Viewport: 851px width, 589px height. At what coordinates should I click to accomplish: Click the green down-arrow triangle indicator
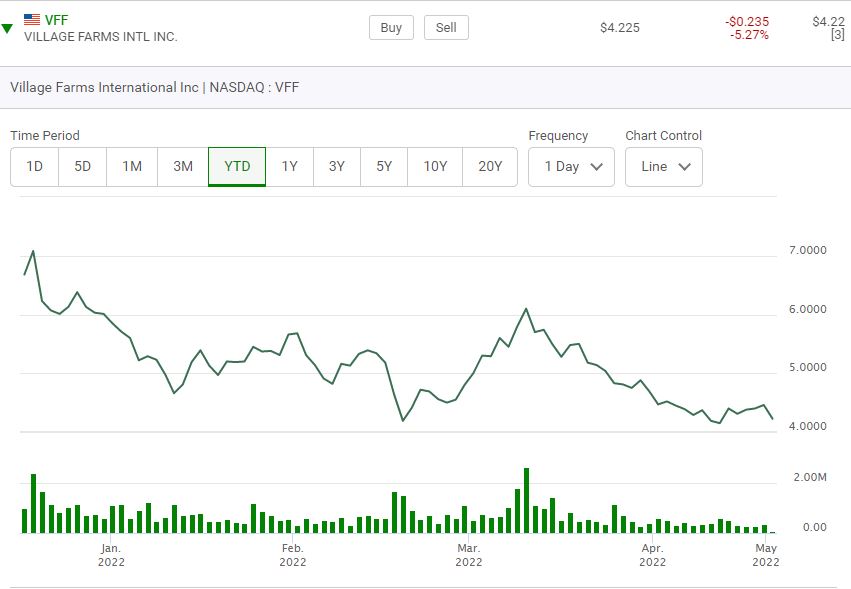click(7, 29)
